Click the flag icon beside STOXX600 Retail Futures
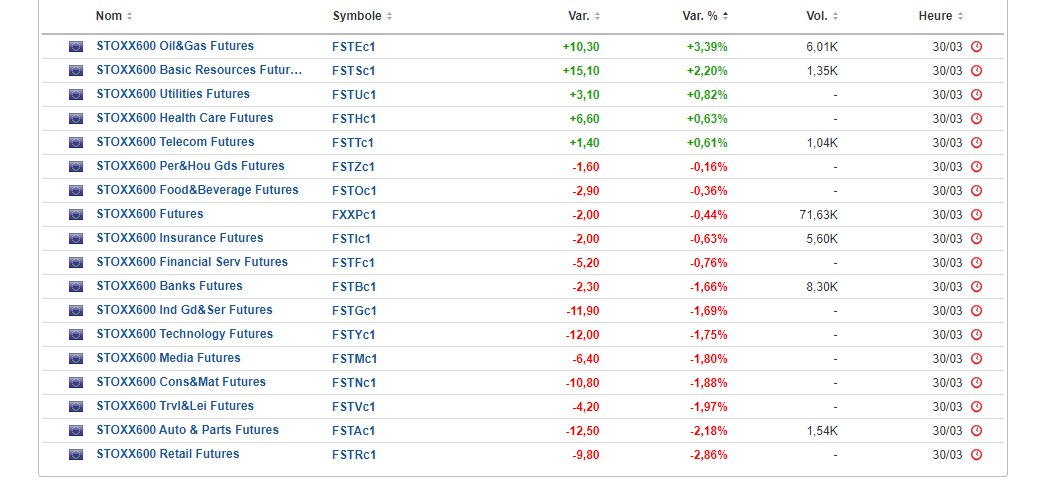The height and width of the screenshot is (500, 1042). (76, 455)
